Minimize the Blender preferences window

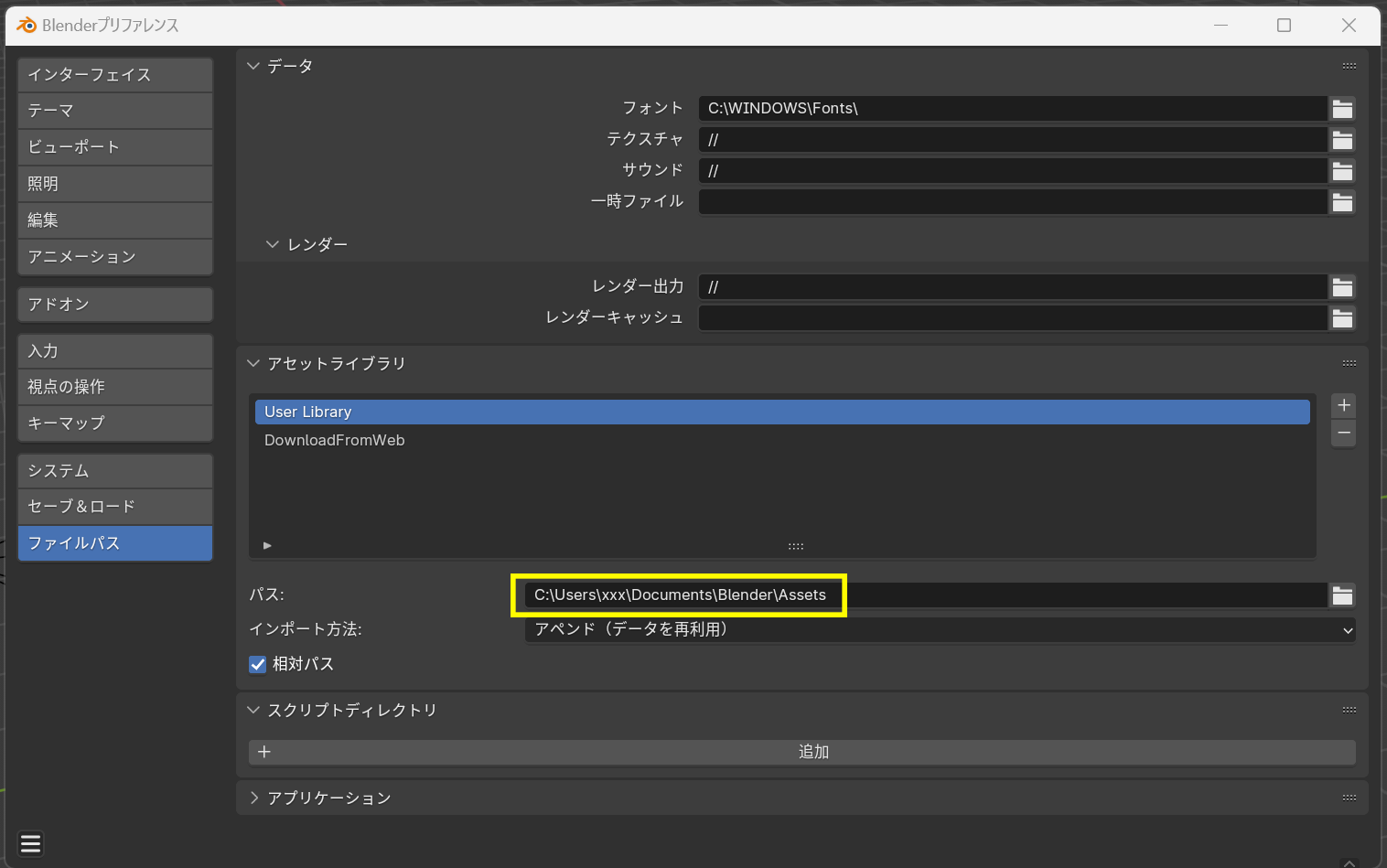click(x=1220, y=25)
